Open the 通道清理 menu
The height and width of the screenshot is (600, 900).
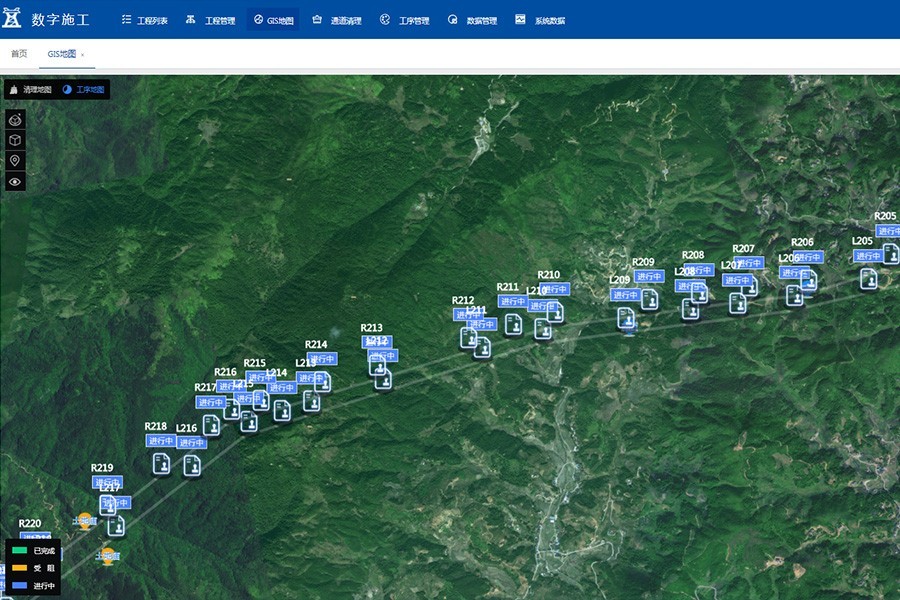tap(337, 20)
